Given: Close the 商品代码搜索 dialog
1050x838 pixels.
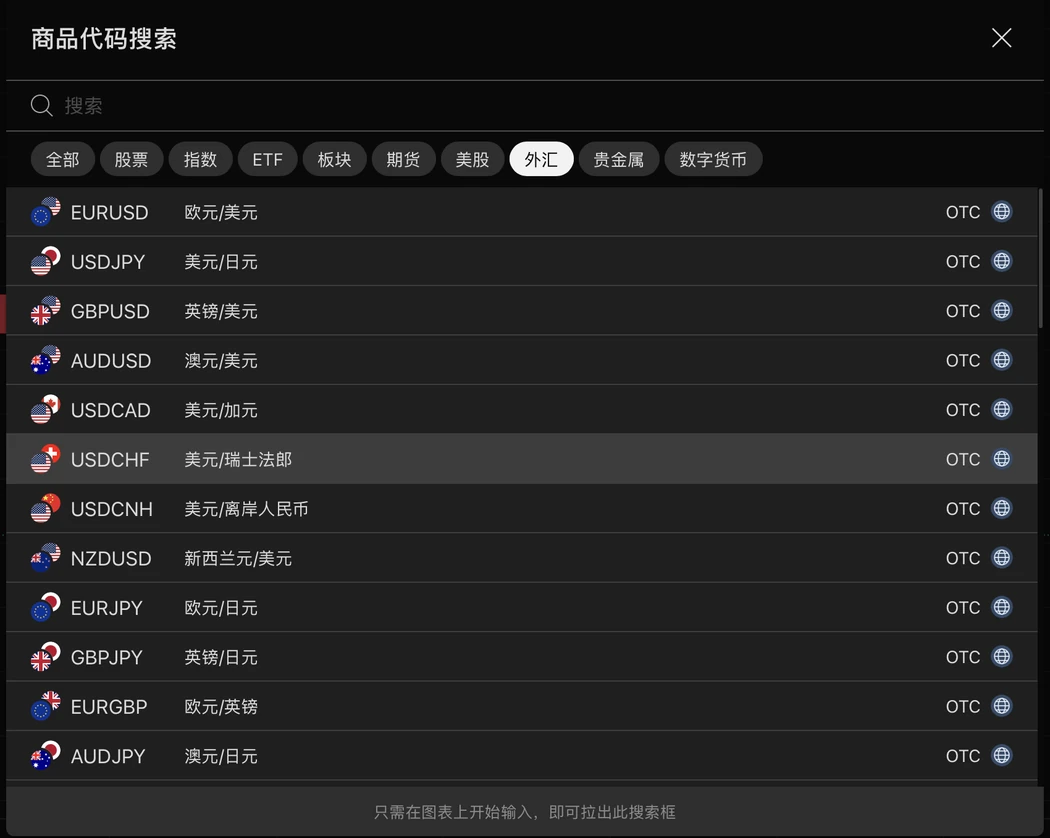Looking at the screenshot, I should tap(1001, 38).
